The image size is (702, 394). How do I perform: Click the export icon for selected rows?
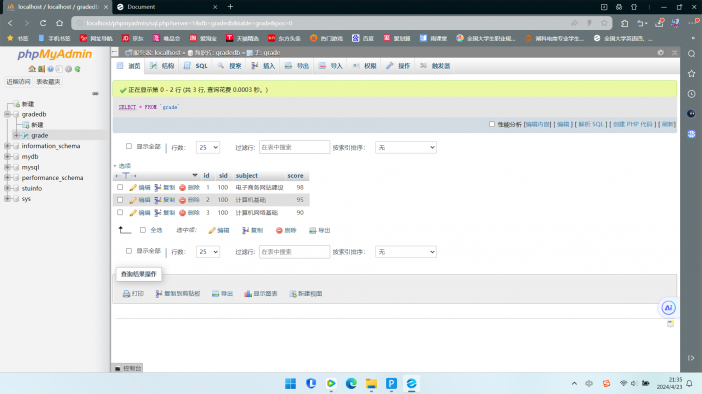click(x=312, y=230)
